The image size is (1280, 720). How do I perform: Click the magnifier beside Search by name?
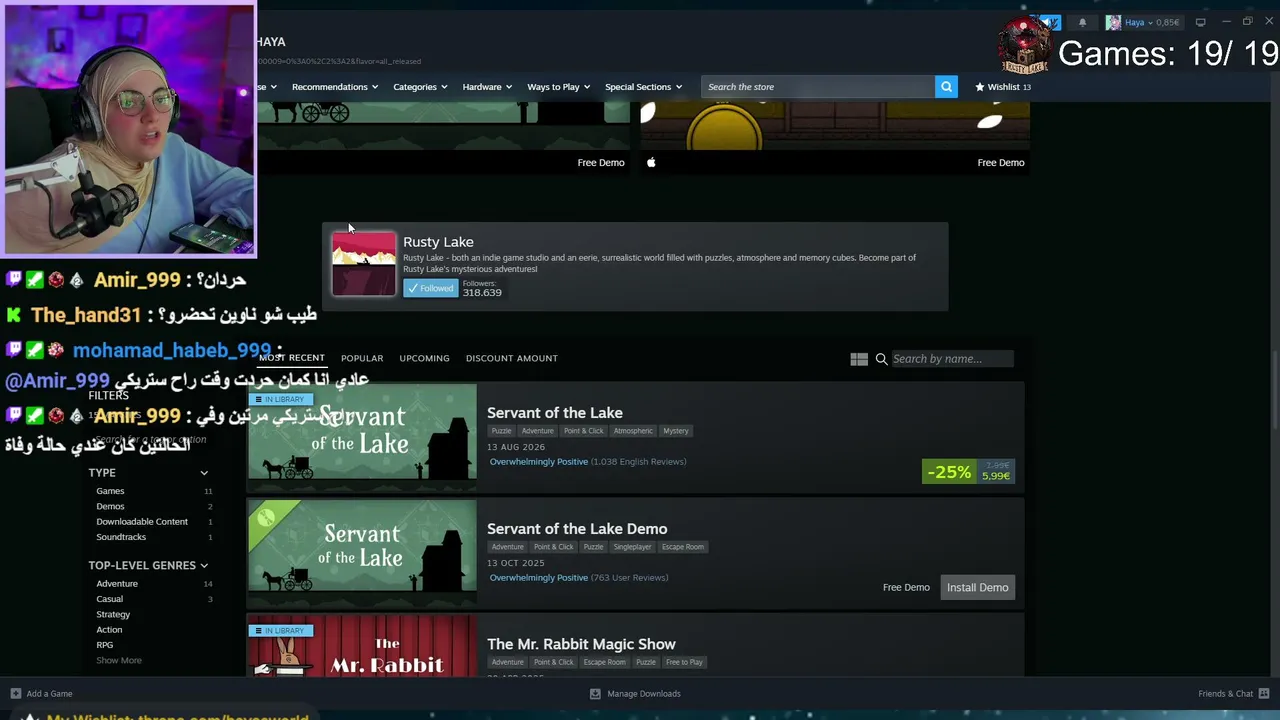(881, 359)
